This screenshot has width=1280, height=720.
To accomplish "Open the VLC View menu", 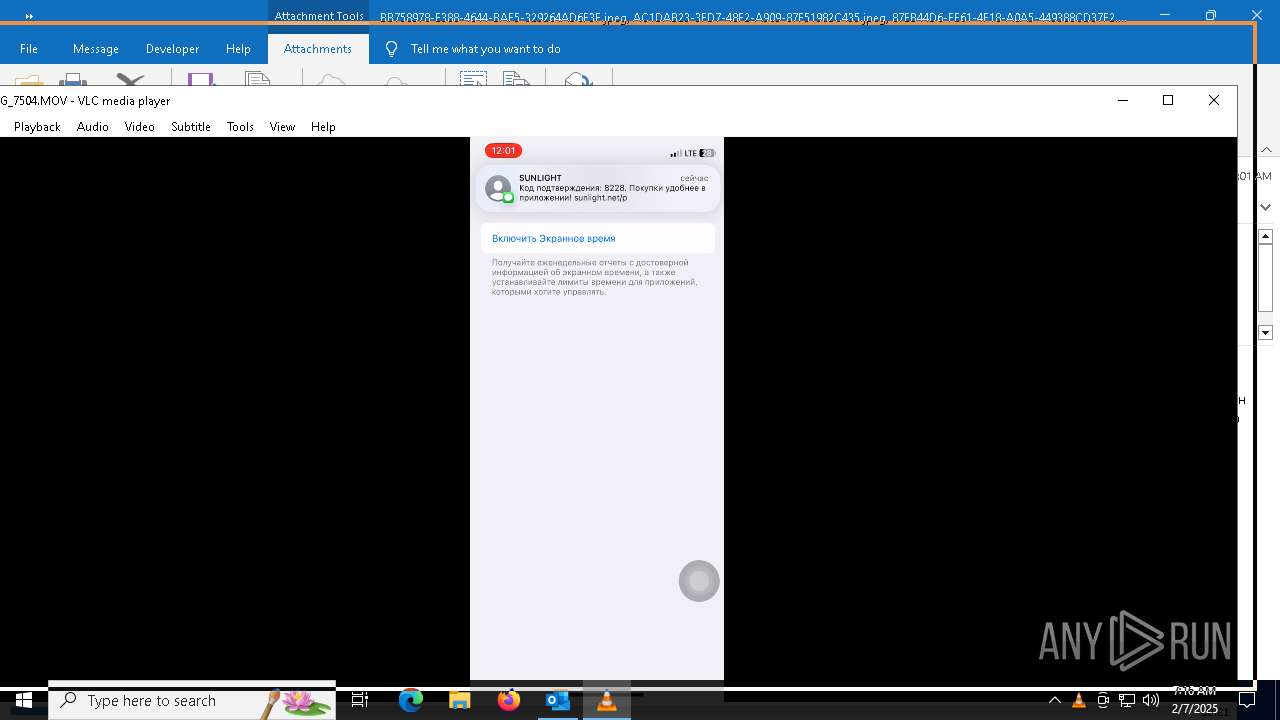I will (282, 127).
